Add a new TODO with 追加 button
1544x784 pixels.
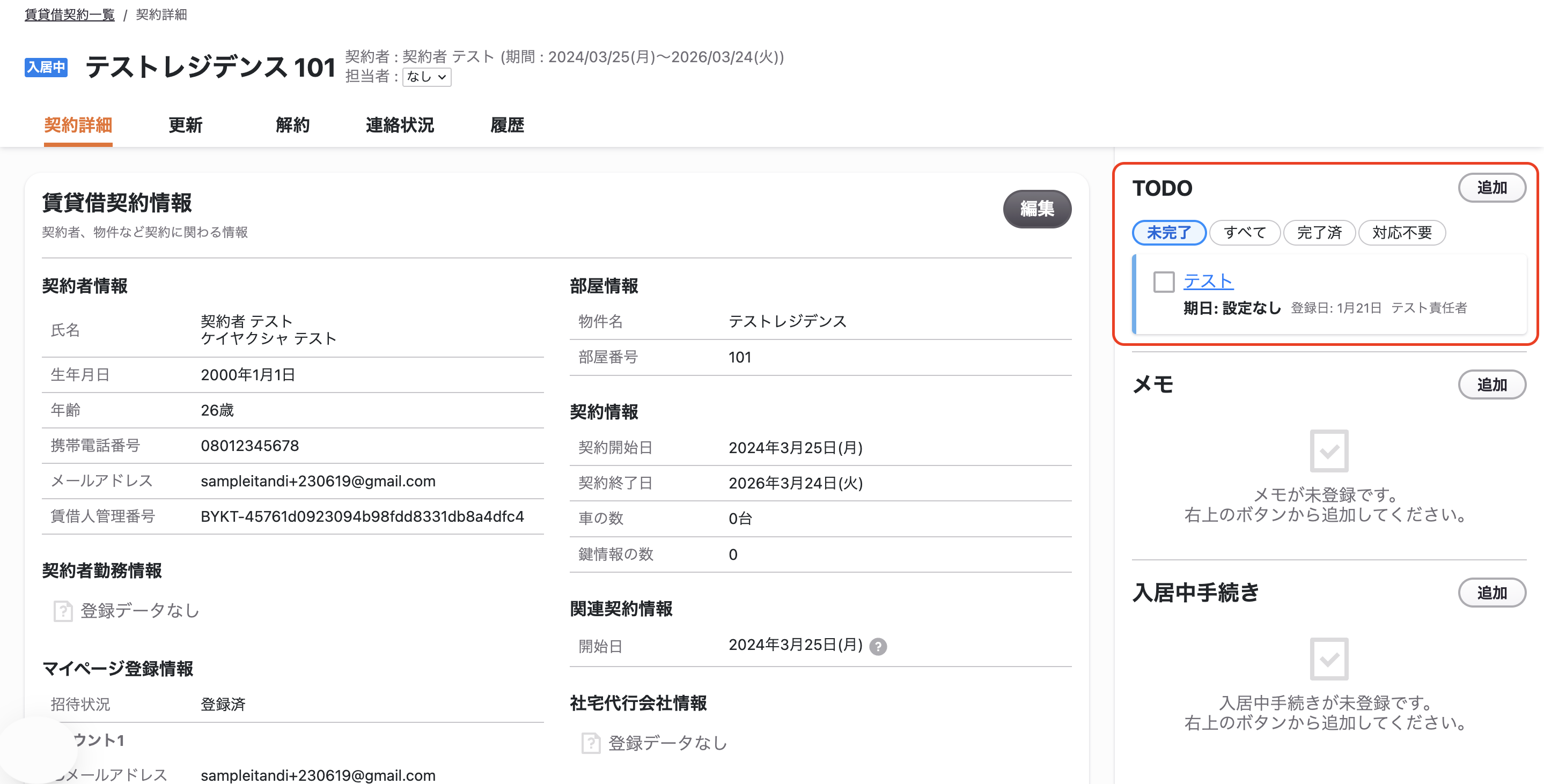pyautogui.click(x=1492, y=188)
